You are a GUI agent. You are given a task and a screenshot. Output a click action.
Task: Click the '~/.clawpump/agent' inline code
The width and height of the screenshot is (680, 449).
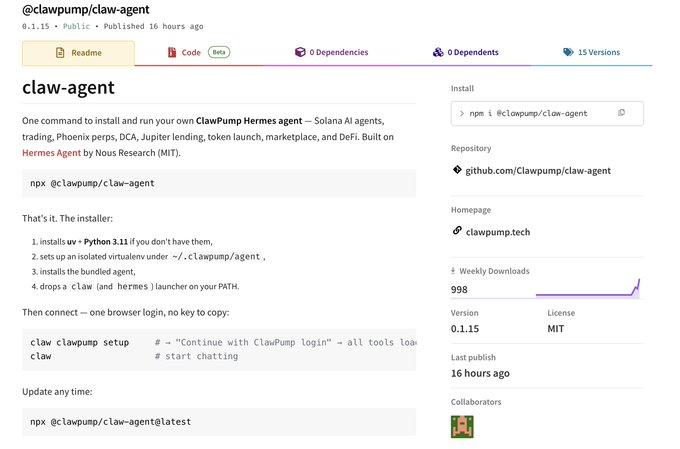216,256
